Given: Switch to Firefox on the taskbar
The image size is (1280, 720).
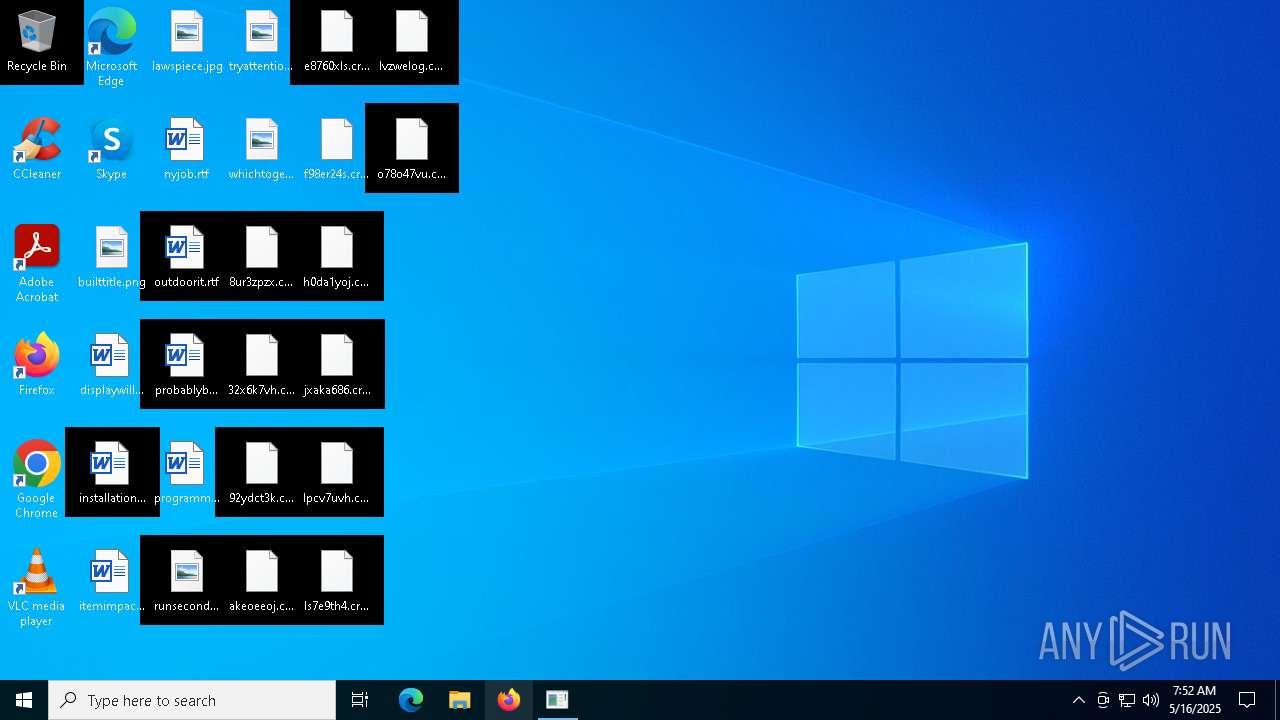Looking at the screenshot, I should tap(509, 700).
